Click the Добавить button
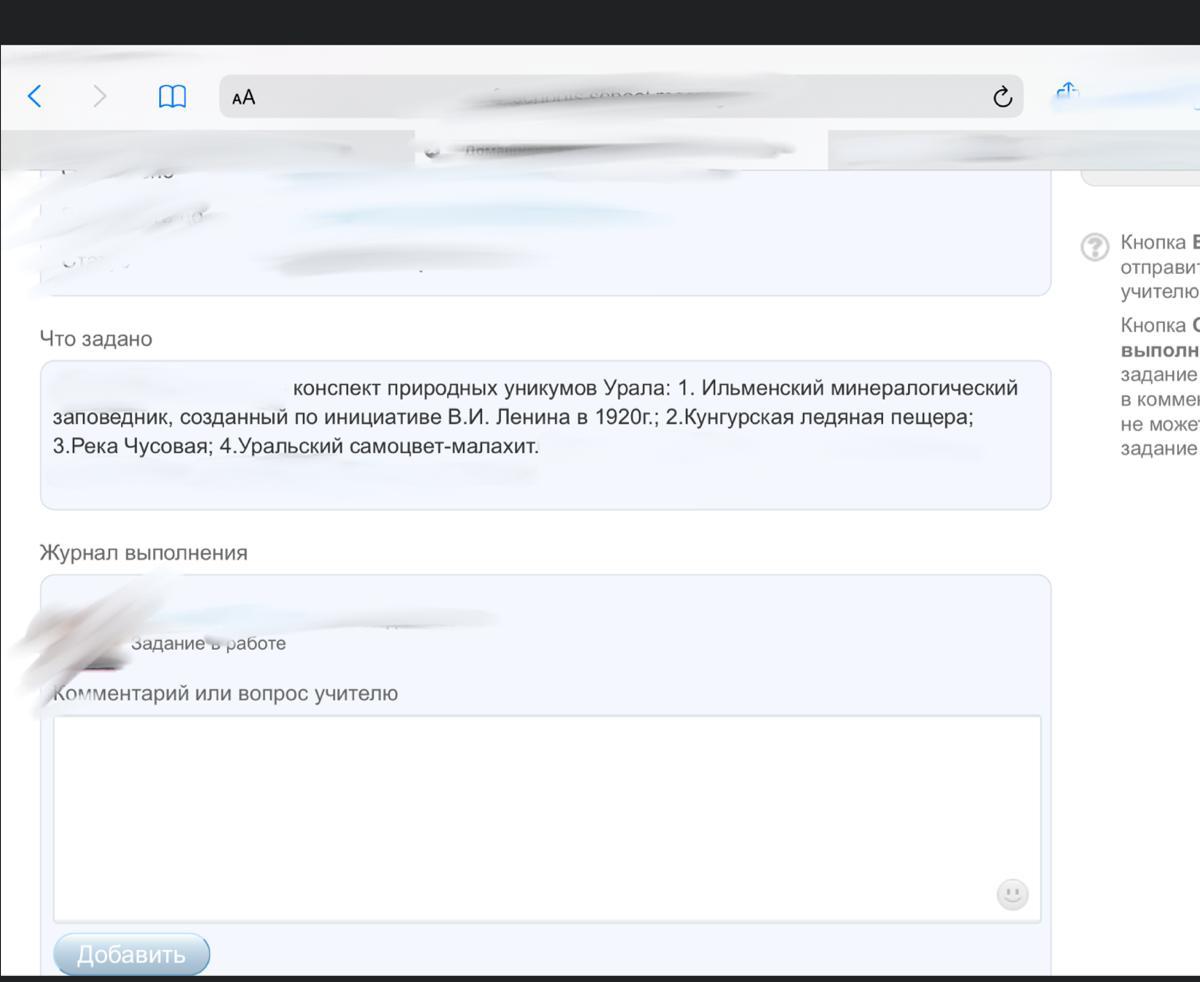Screen dimensions: 1200x982 coord(132,954)
